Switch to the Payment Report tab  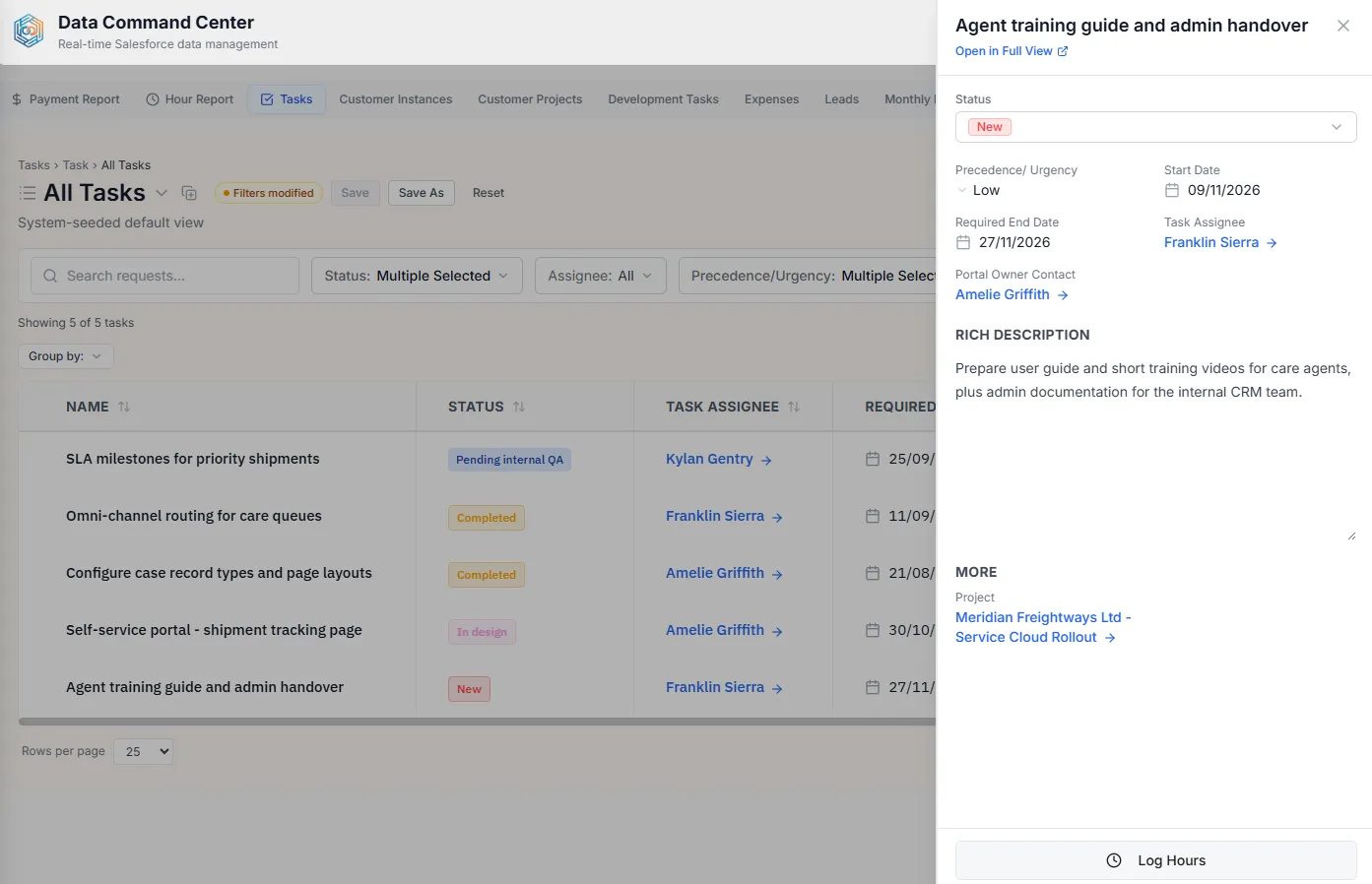click(65, 99)
